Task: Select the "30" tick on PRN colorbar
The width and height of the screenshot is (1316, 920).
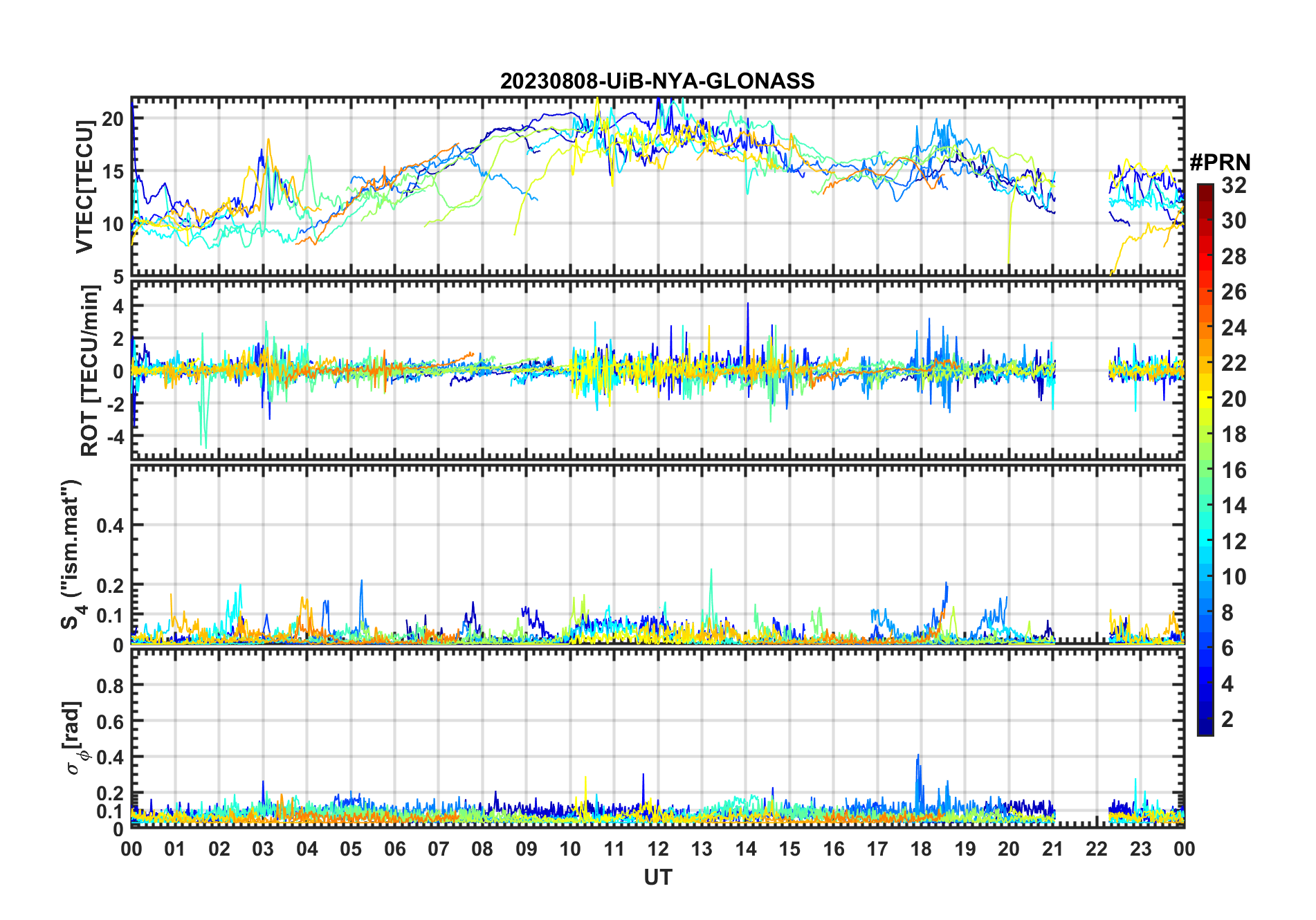Action: [x=1234, y=221]
